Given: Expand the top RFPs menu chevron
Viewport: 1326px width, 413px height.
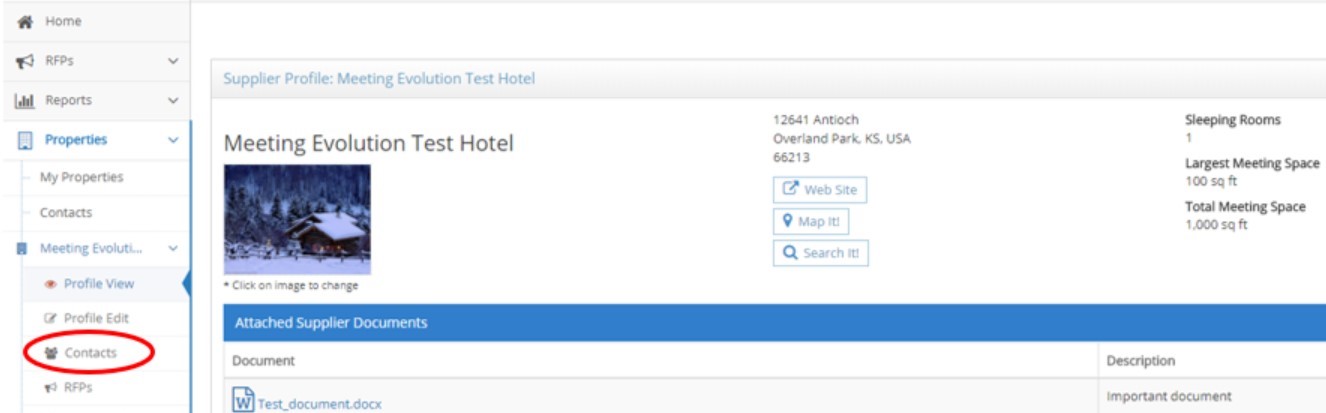Looking at the screenshot, I should (174, 60).
